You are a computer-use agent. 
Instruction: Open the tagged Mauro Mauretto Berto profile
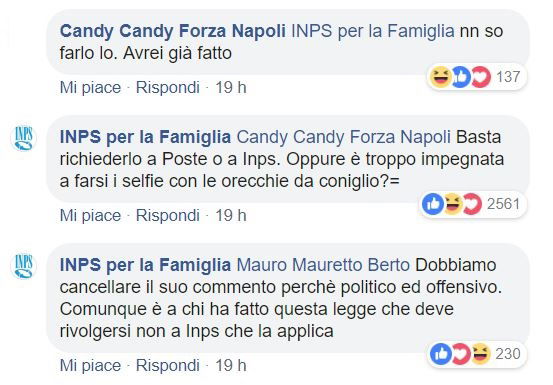click(323, 265)
